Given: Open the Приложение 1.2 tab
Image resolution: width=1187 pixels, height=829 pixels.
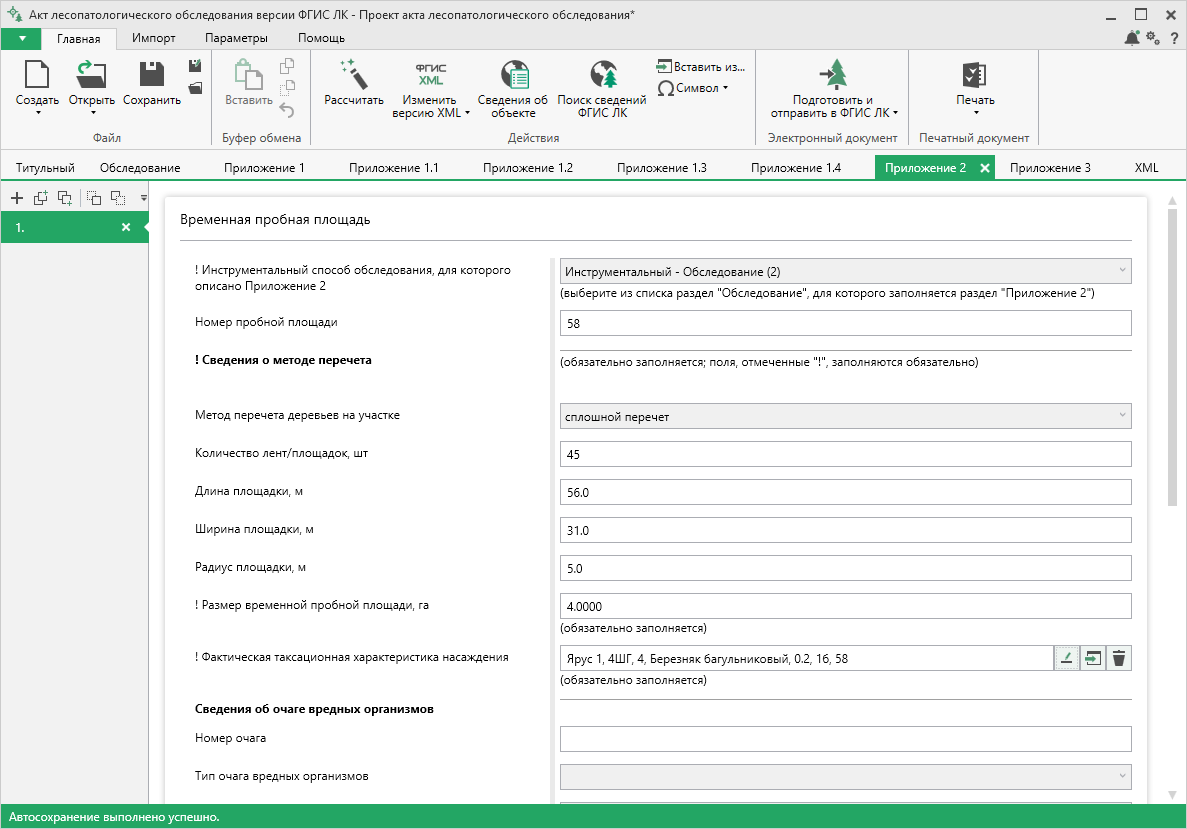Looking at the screenshot, I should 528,168.
